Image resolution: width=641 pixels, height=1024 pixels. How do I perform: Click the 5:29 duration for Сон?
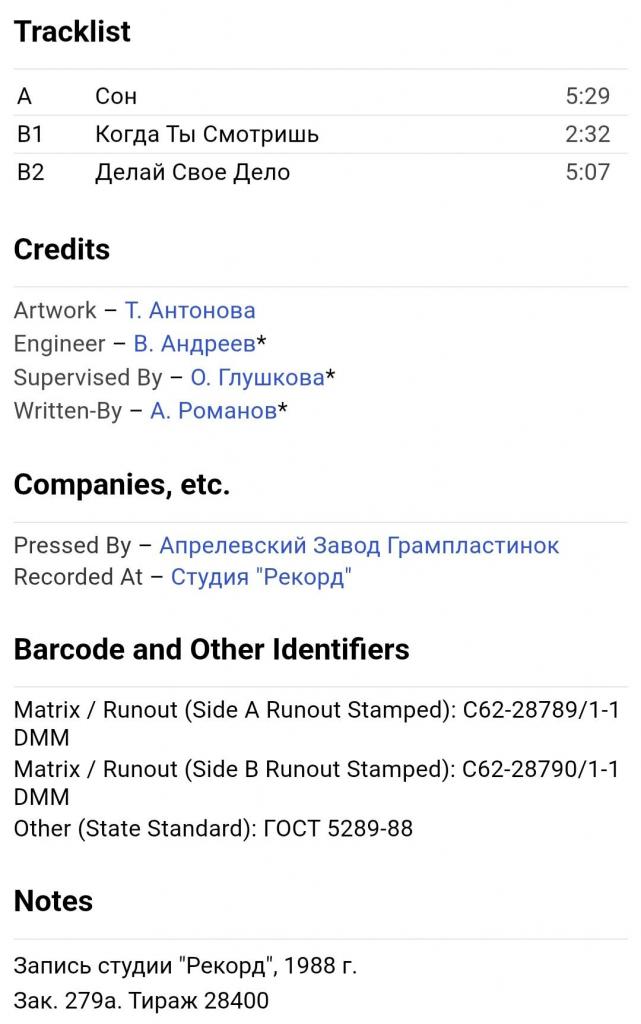[x=587, y=96]
